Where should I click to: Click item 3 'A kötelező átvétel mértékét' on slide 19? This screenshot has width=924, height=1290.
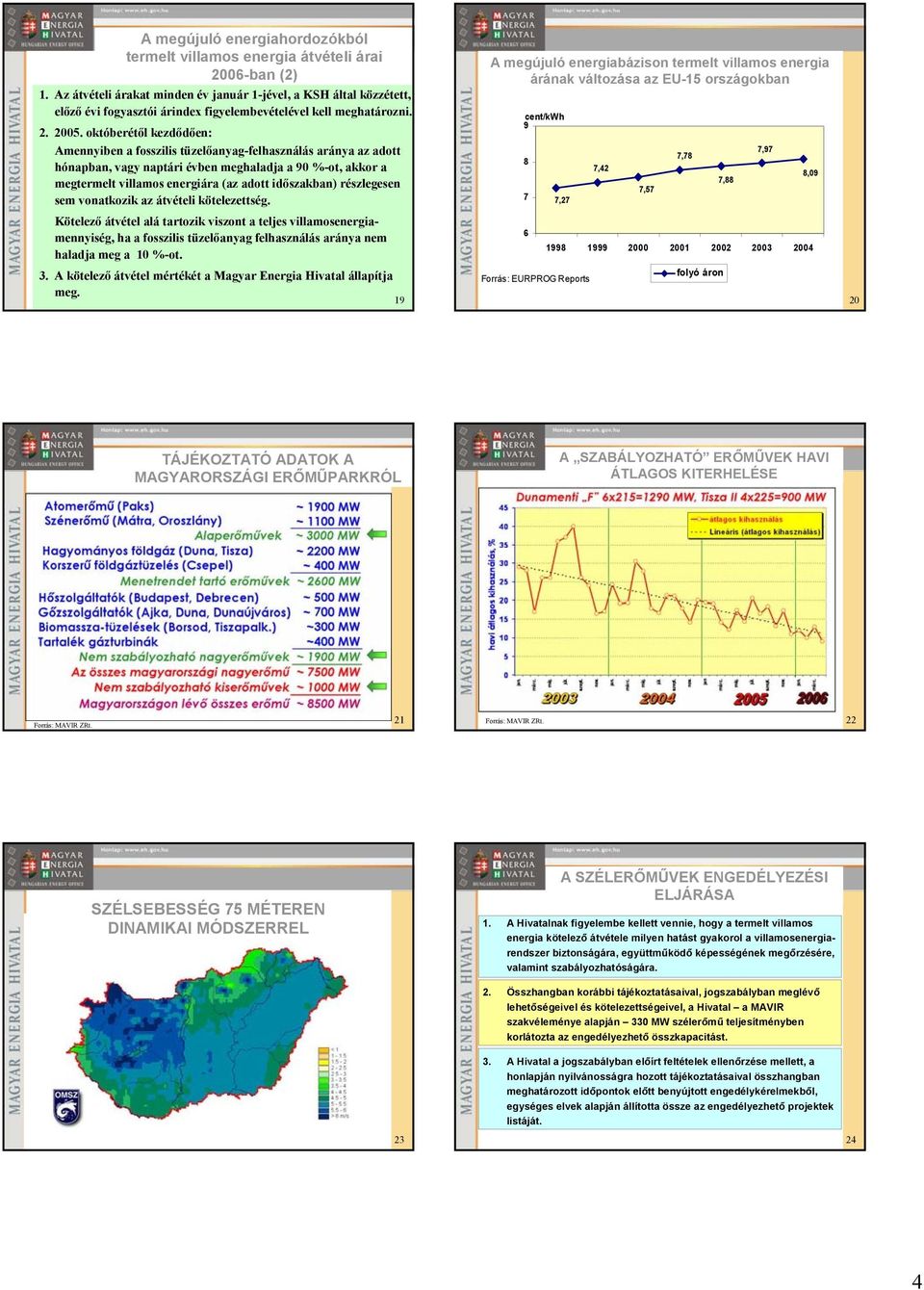click(217, 284)
